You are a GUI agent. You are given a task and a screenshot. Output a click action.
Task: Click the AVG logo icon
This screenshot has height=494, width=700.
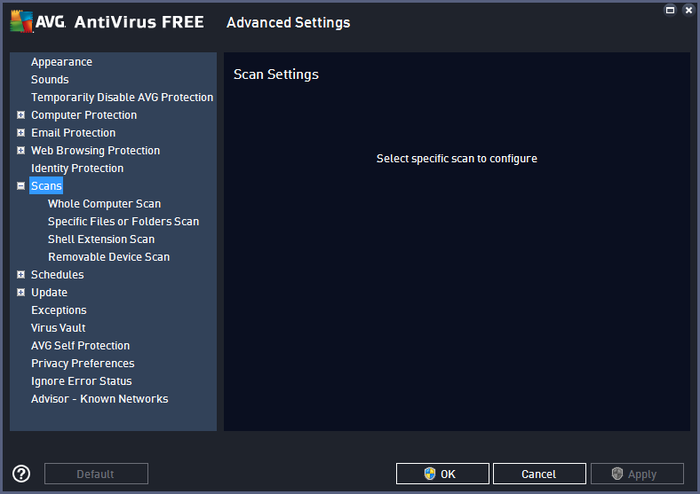[21, 21]
